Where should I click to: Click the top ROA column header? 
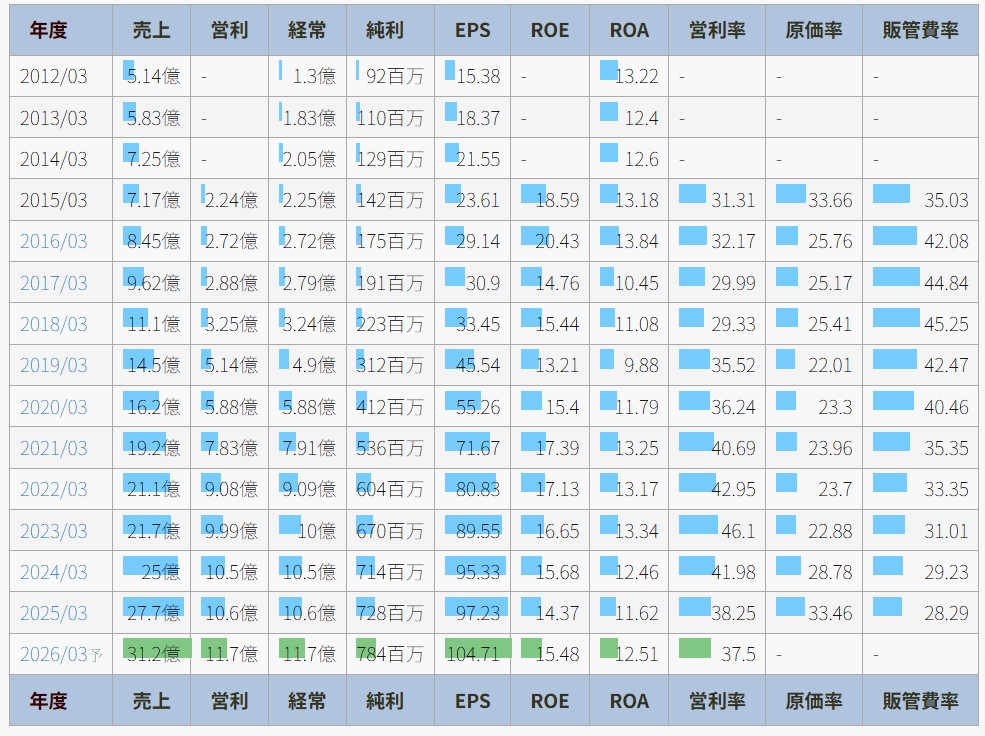pos(629,30)
